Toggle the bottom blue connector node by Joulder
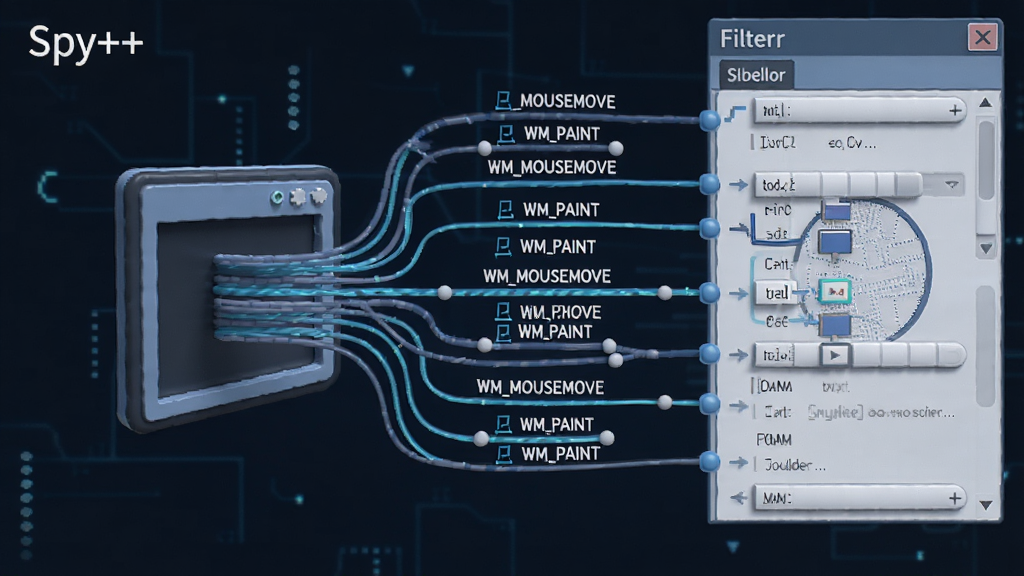1024x576 pixels. [x=710, y=462]
